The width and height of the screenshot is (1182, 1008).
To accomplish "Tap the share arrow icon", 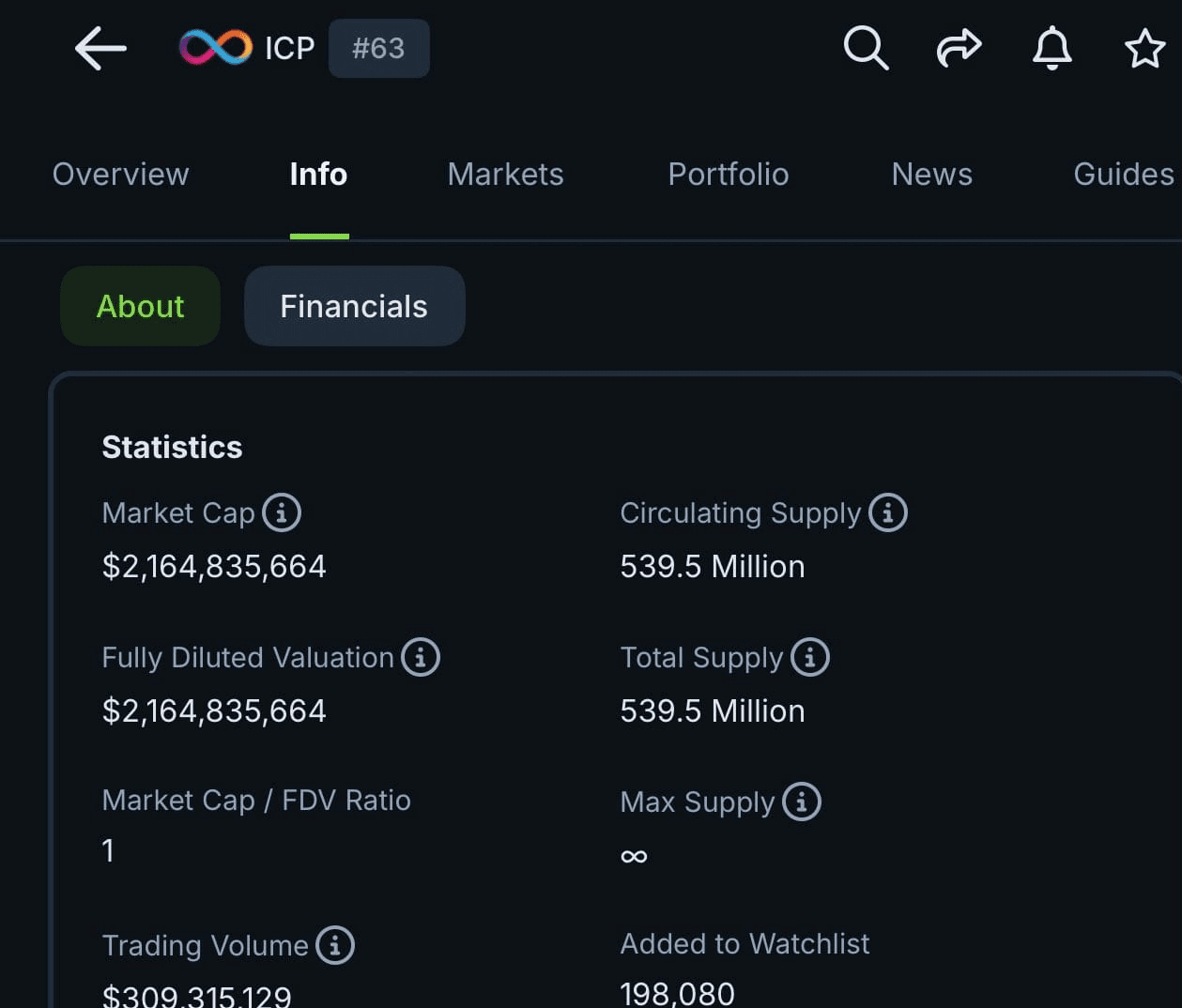I will [x=959, y=48].
